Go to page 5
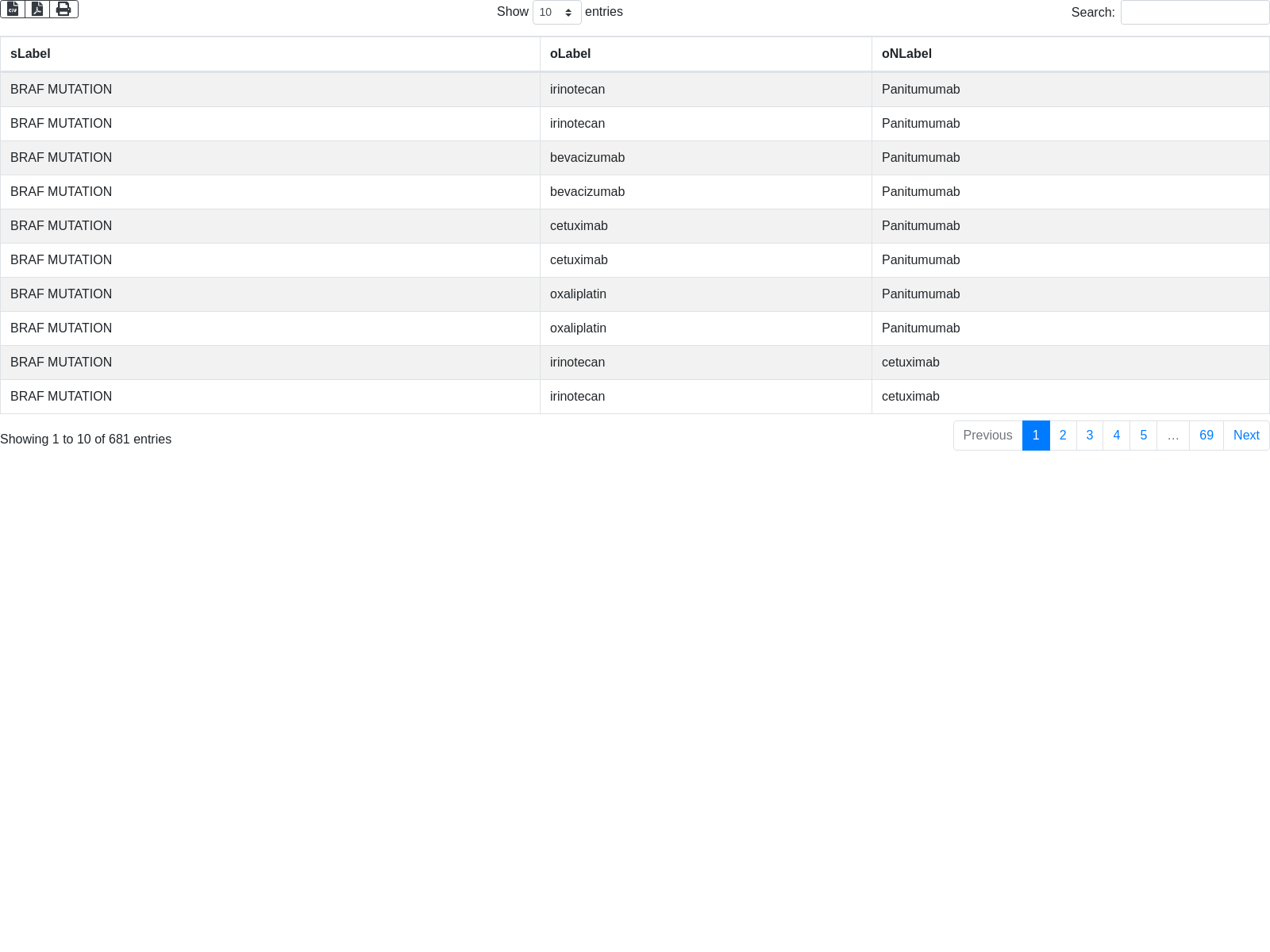Viewport: 1270px width, 952px height. [1144, 436]
